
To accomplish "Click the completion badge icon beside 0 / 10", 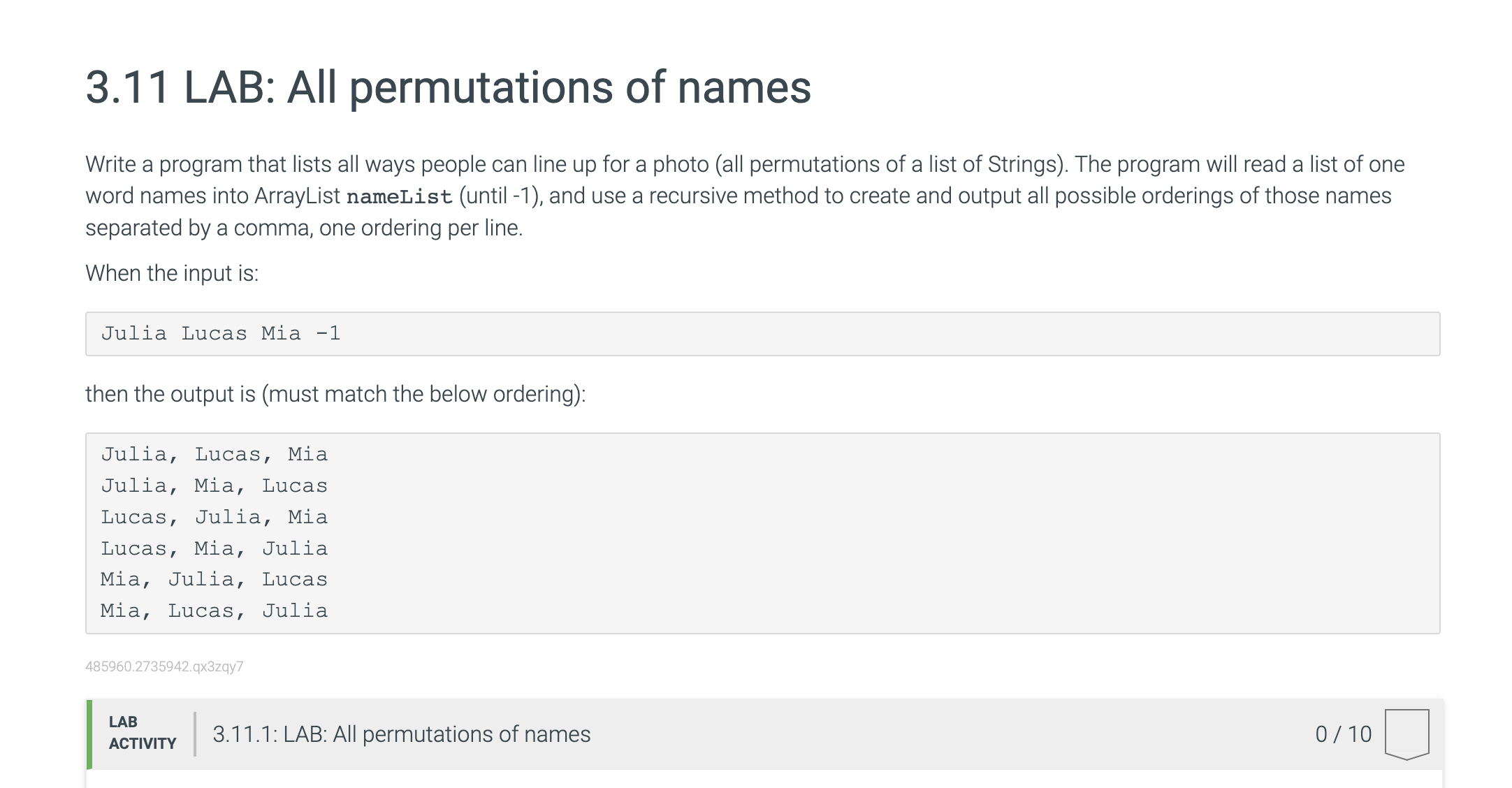I will [1406, 734].
